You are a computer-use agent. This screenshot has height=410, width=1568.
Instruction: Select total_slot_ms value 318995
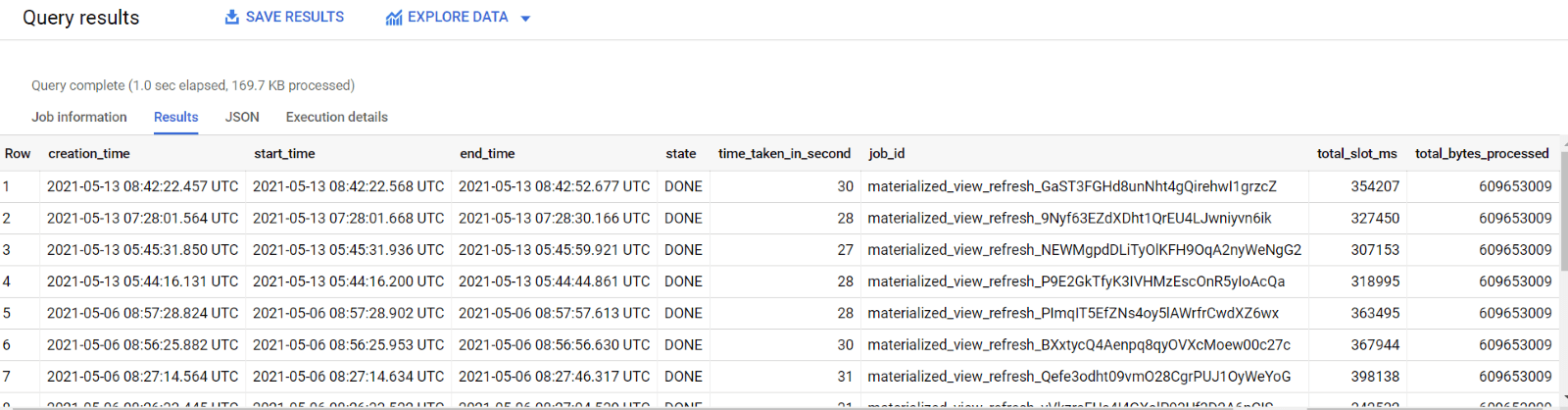tap(1375, 282)
